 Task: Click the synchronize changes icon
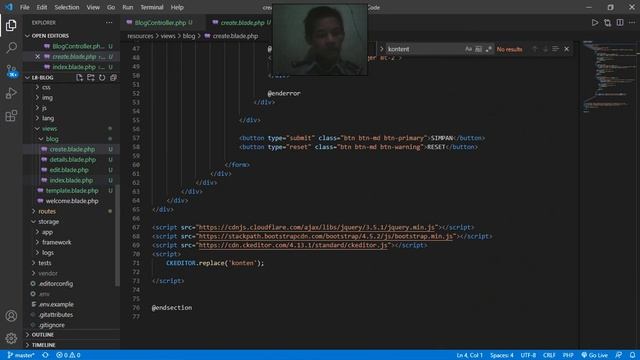click(45, 355)
